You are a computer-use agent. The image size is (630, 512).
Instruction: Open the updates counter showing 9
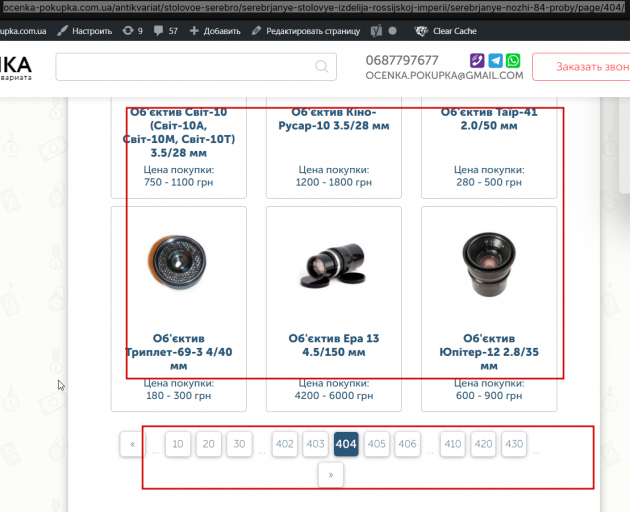click(133, 31)
